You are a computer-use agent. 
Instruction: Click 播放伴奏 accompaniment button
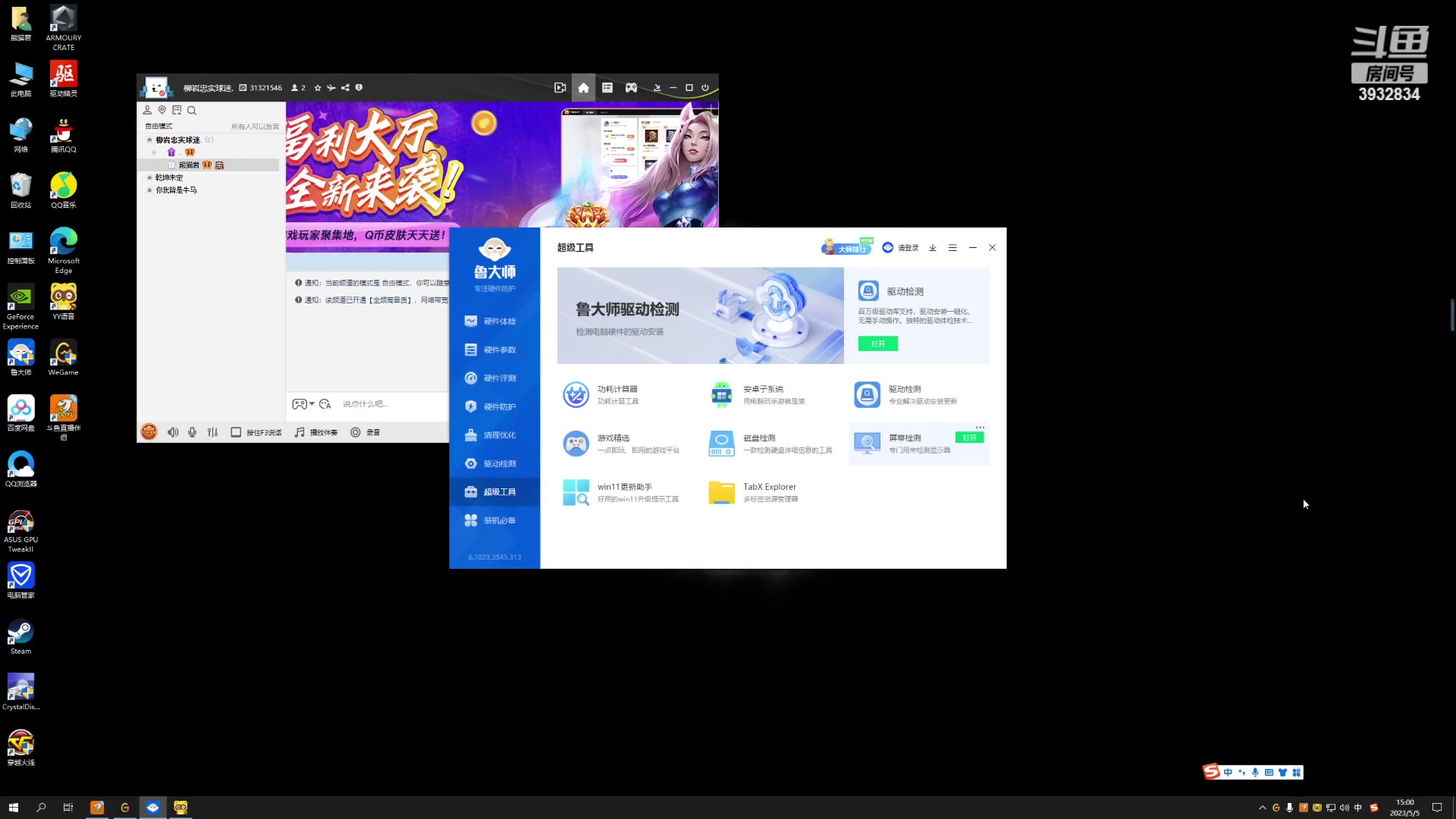(x=316, y=432)
